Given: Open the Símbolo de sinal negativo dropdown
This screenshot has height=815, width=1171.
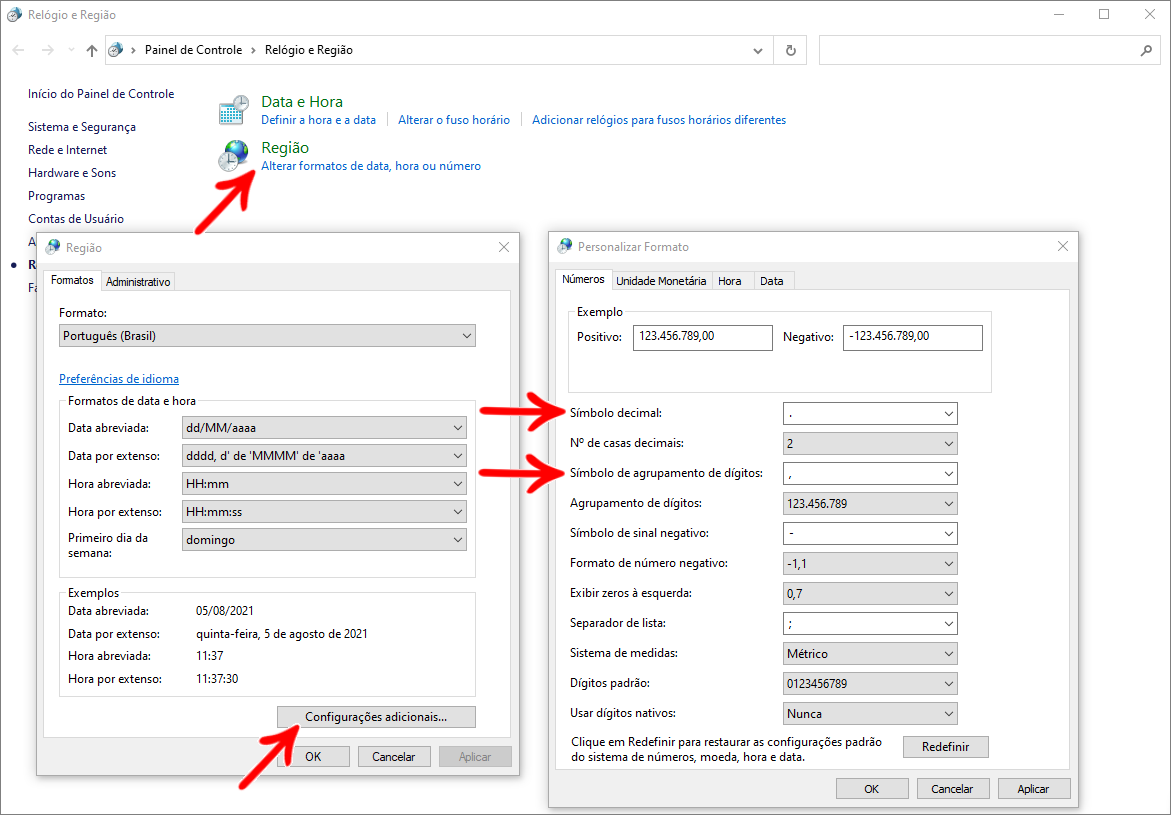Looking at the screenshot, I should point(870,533).
